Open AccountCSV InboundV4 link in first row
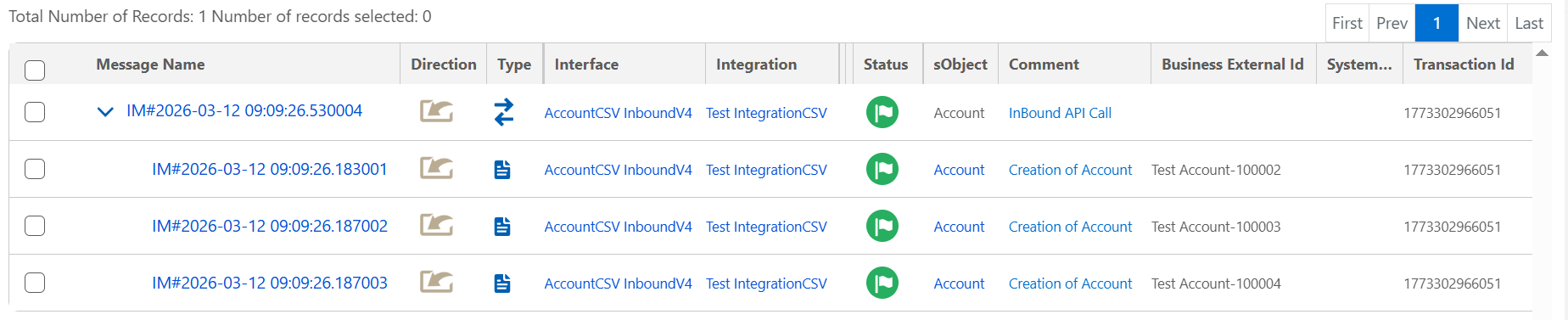1568x320 pixels. 618,113
